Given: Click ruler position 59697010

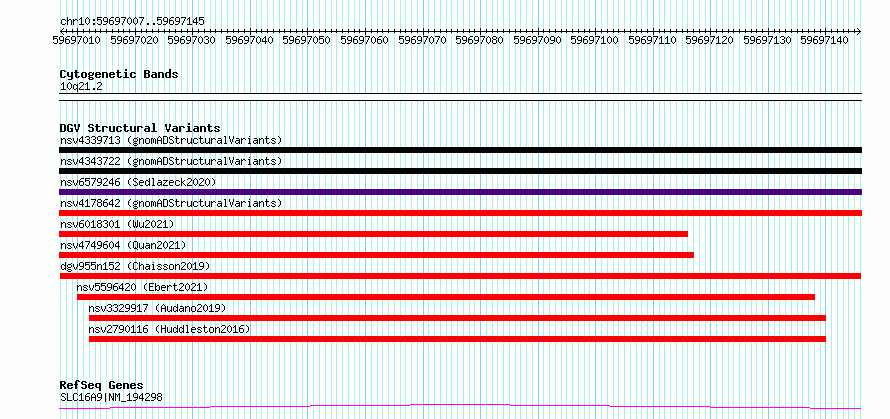Looking at the screenshot, I should (77, 40).
